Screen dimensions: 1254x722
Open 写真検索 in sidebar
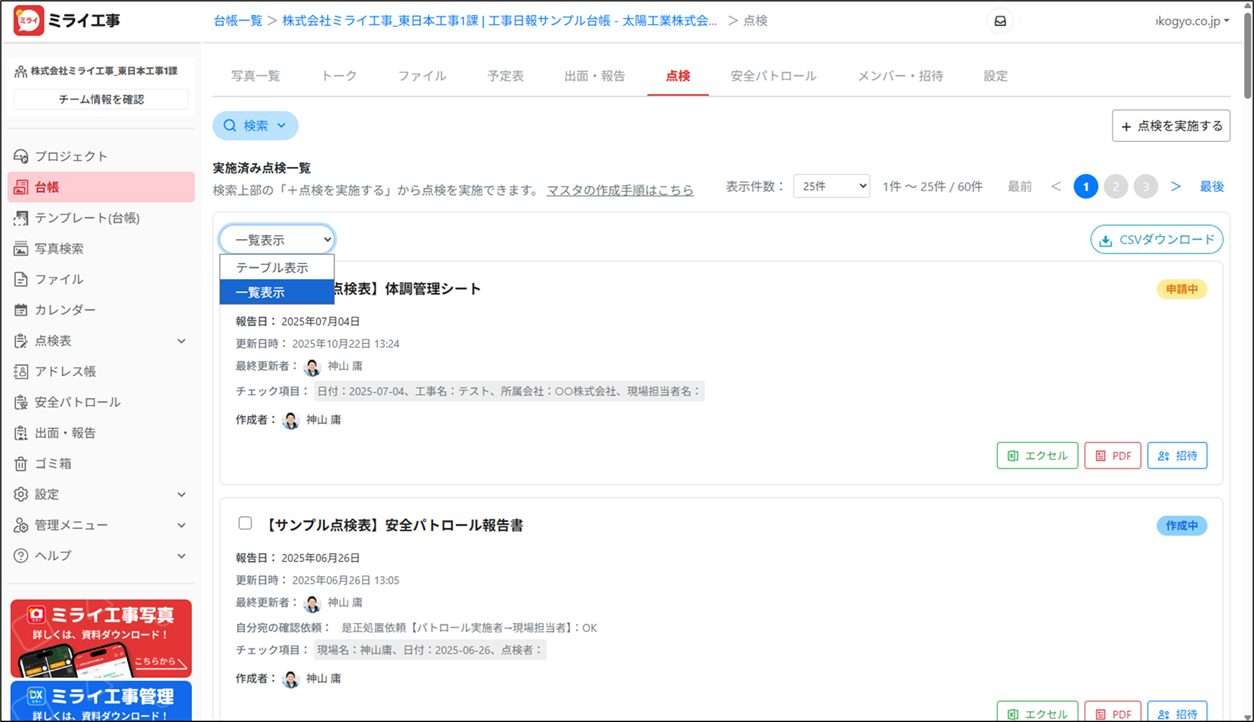click(x=58, y=248)
